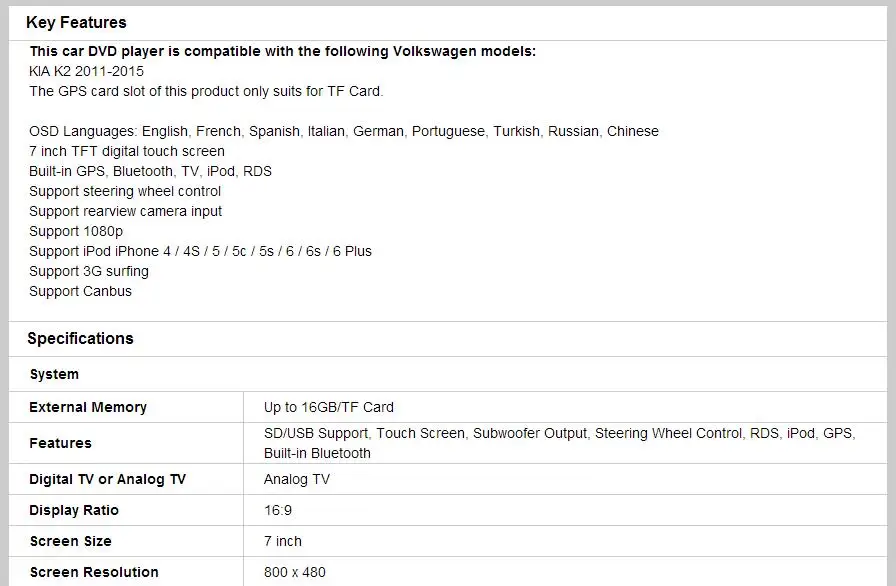Select the System subsection header
The image size is (896, 586).
(x=54, y=375)
